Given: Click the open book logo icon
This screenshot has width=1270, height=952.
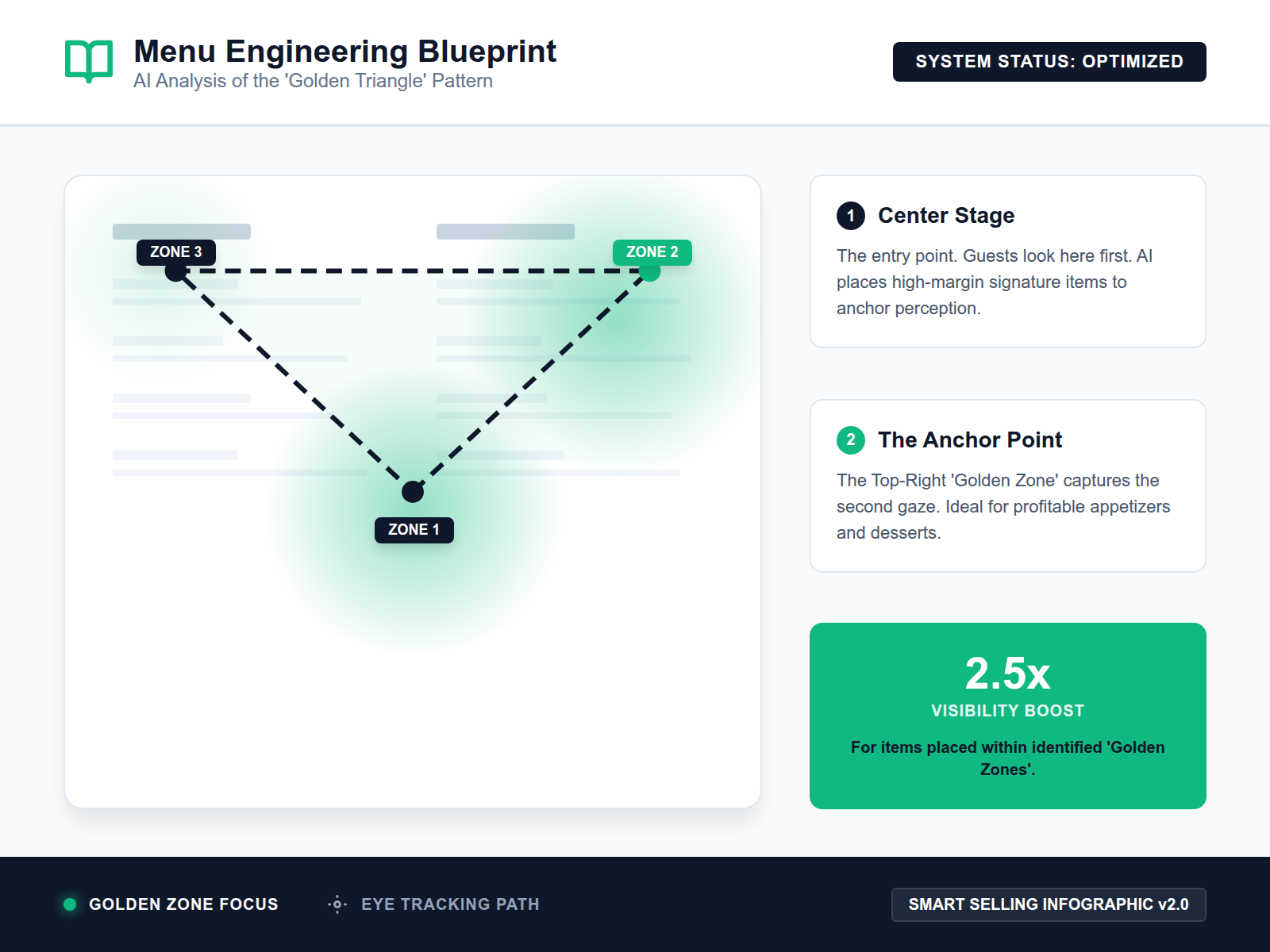Looking at the screenshot, I should (x=88, y=61).
